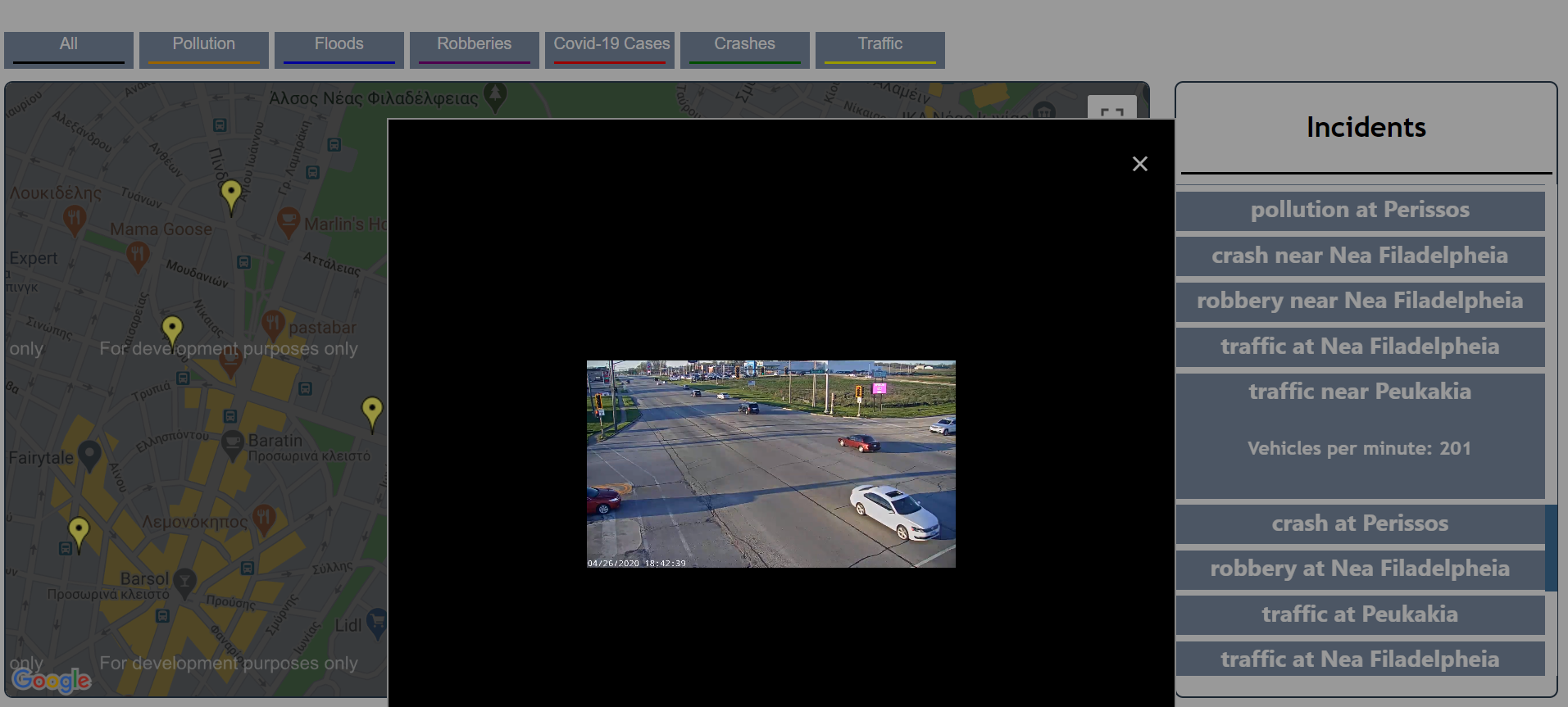Click the Lemonokipos restaurant pin
This screenshot has height=707, width=1568.
tap(264, 519)
